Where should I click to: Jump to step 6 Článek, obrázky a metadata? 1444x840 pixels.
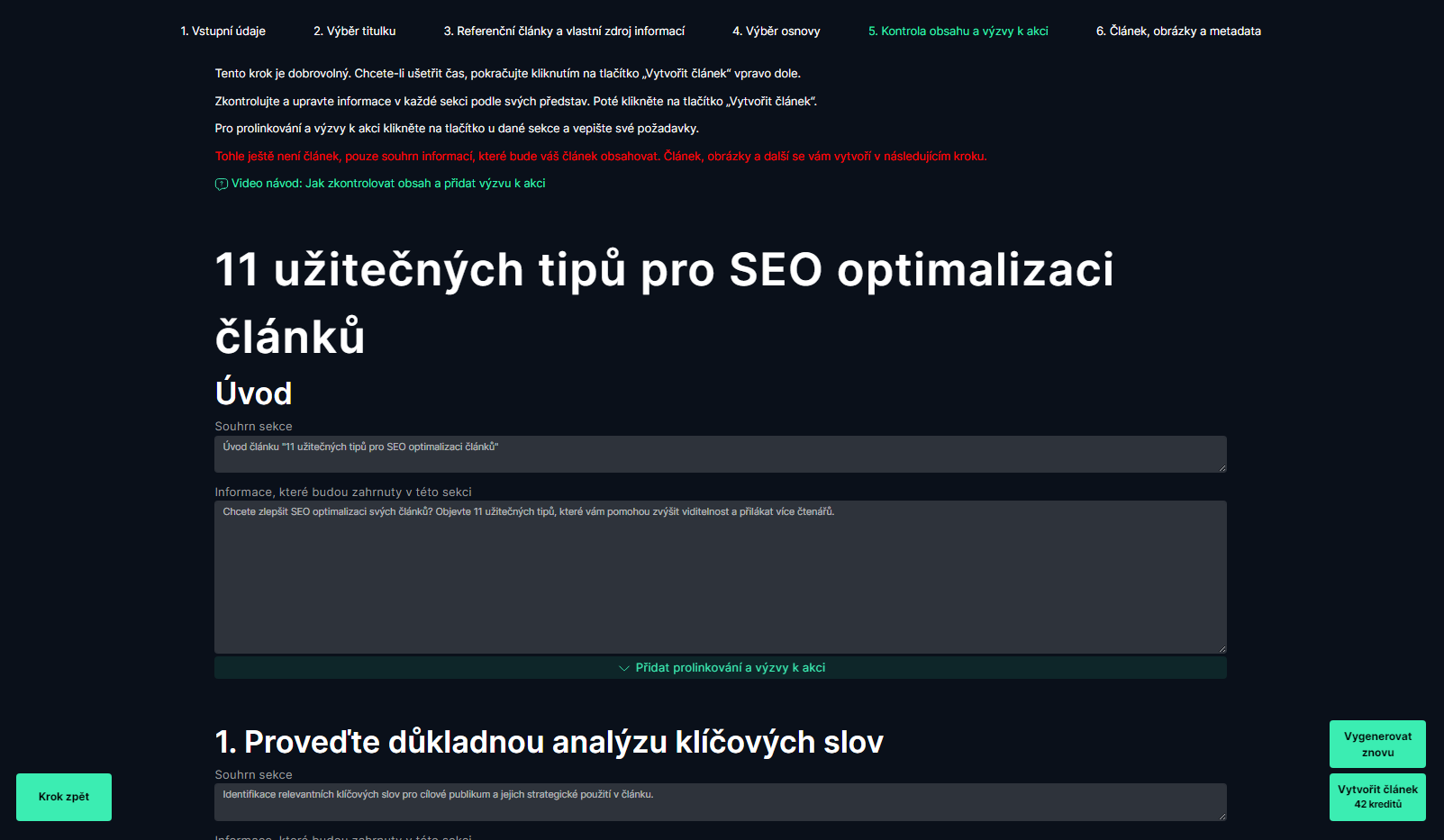(1178, 31)
